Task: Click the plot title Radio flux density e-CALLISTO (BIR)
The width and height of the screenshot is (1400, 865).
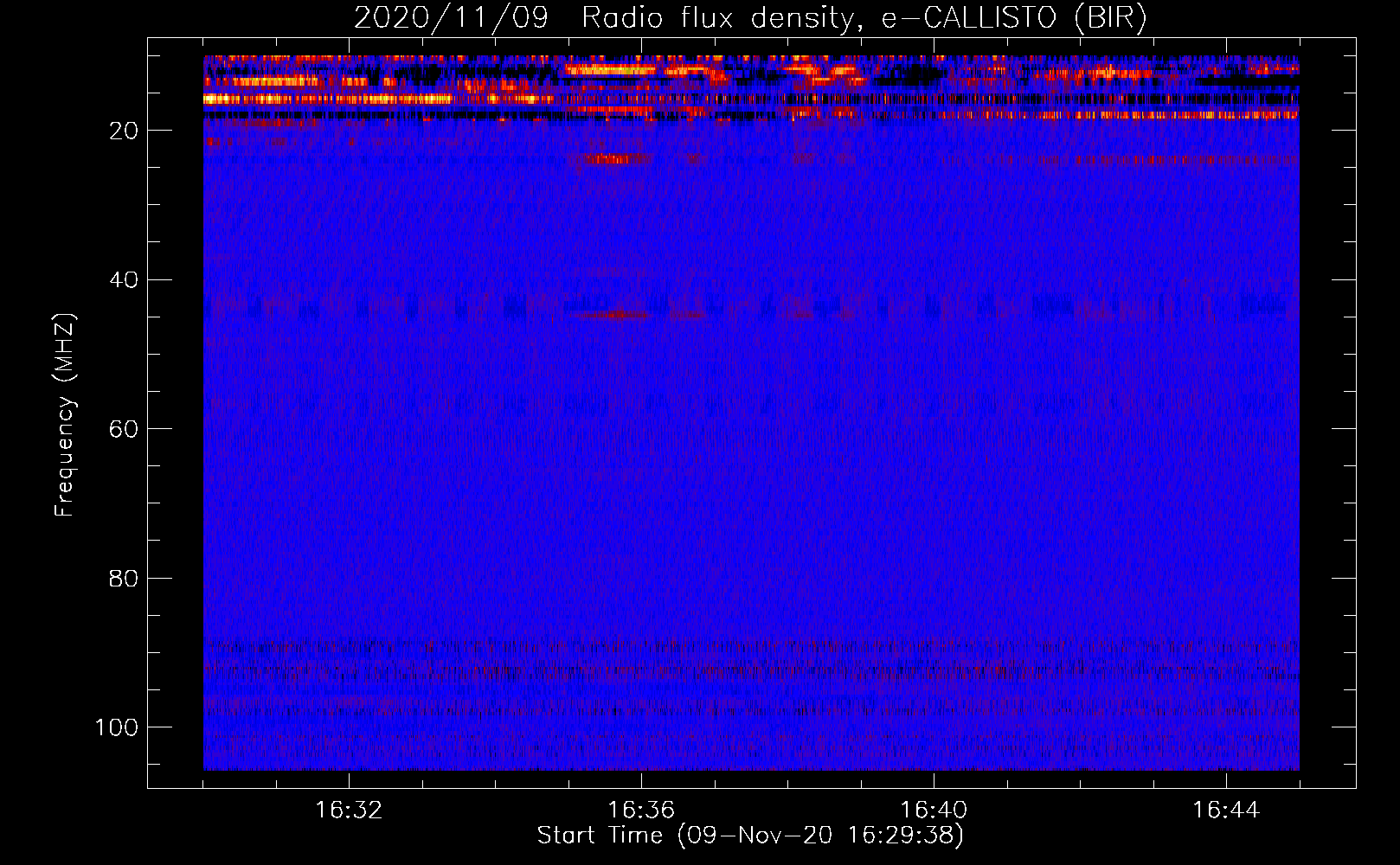Action: tap(864, 18)
